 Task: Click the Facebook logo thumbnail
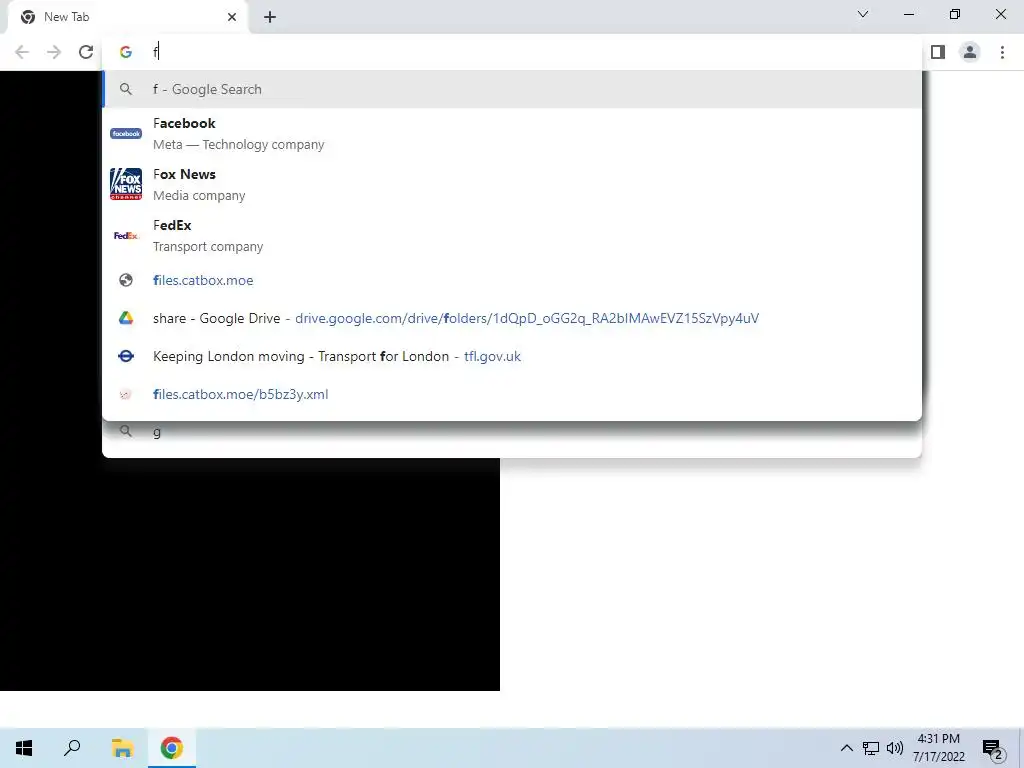126,133
